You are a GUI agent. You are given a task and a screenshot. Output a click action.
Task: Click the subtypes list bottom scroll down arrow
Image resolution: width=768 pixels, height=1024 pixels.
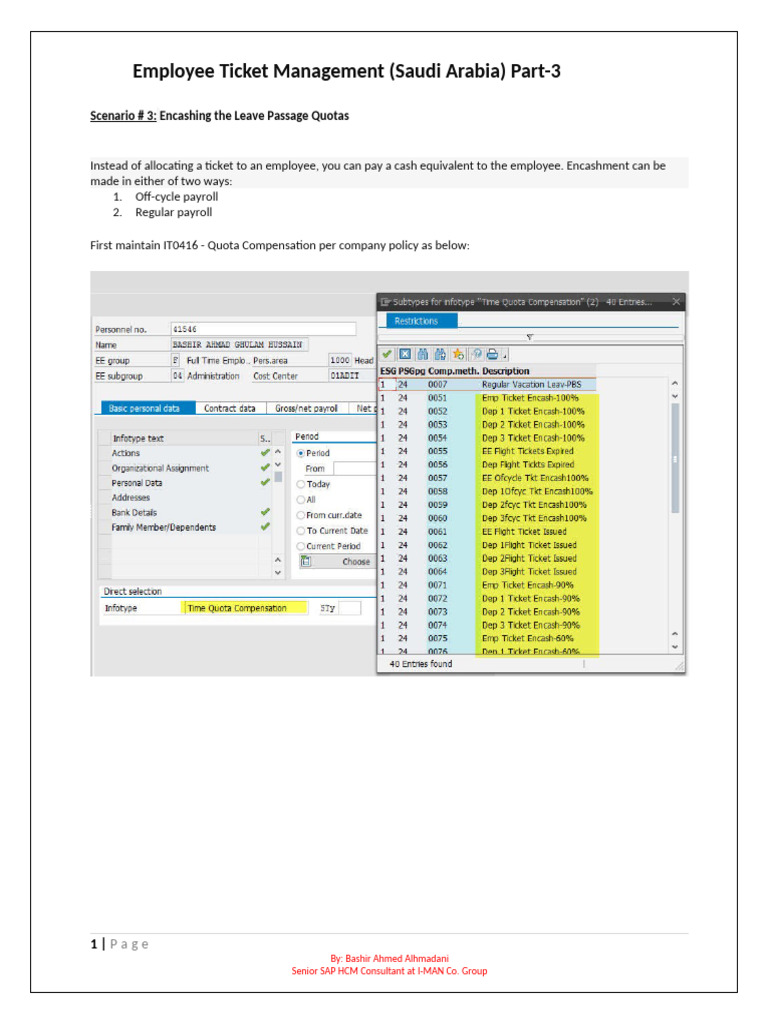(x=675, y=647)
